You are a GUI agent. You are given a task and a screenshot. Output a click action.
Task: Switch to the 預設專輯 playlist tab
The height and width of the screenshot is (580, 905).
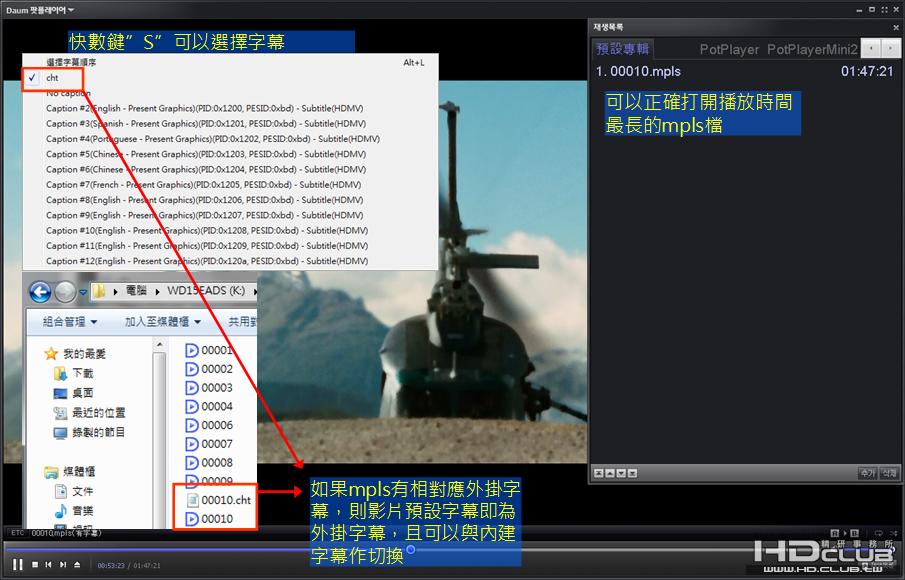pyautogui.click(x=623, y=49)
